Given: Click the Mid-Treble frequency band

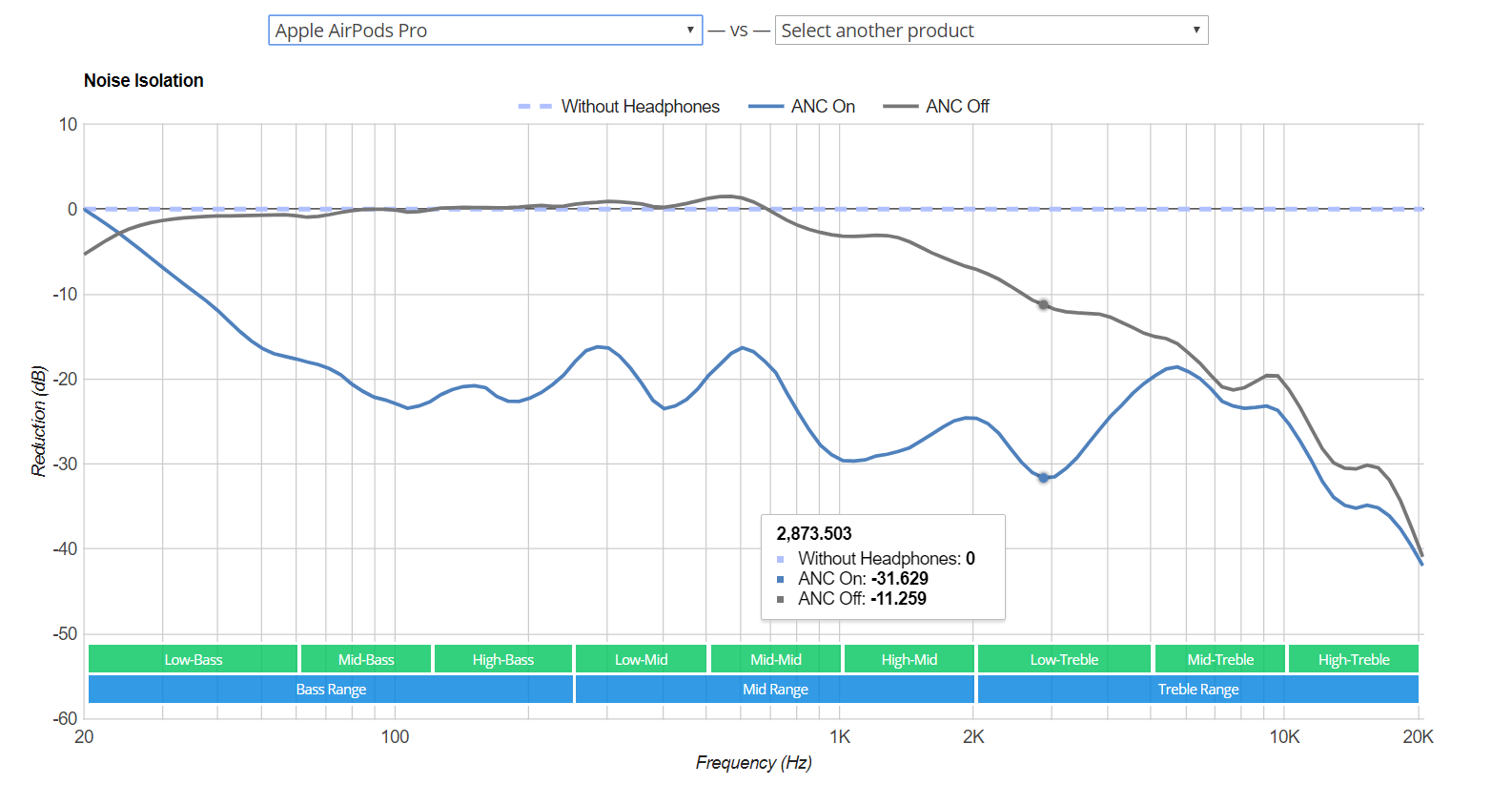Looking at the screenshot, I should click(1220, 659).
